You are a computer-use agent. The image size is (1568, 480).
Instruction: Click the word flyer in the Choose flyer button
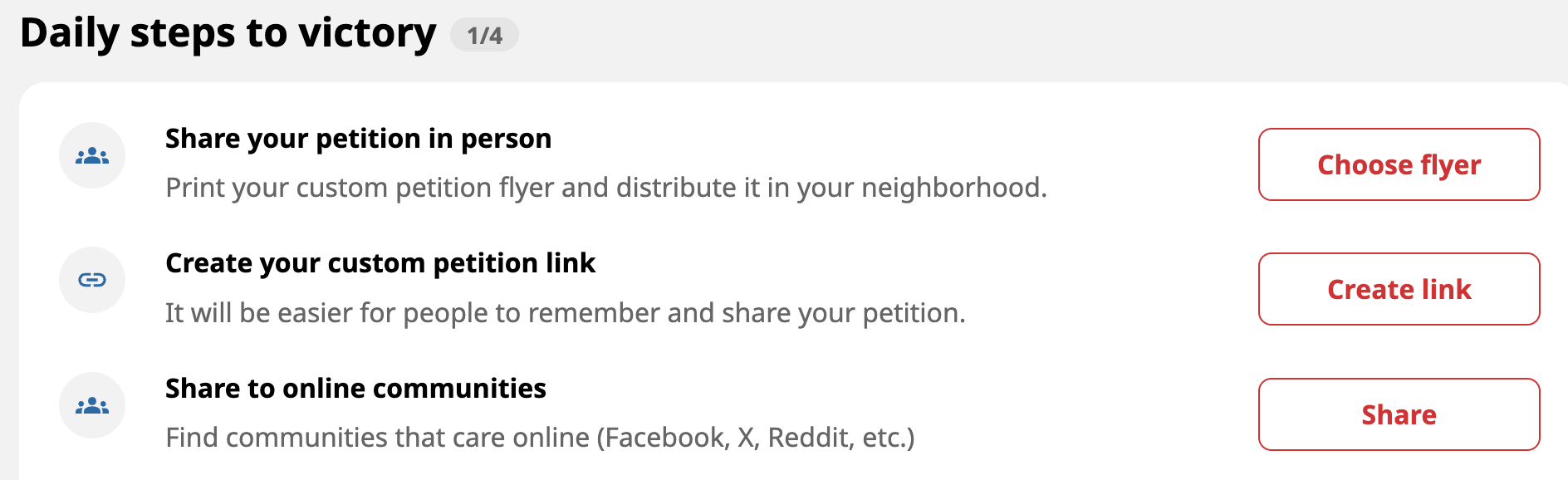click(x=1450, y=165)
